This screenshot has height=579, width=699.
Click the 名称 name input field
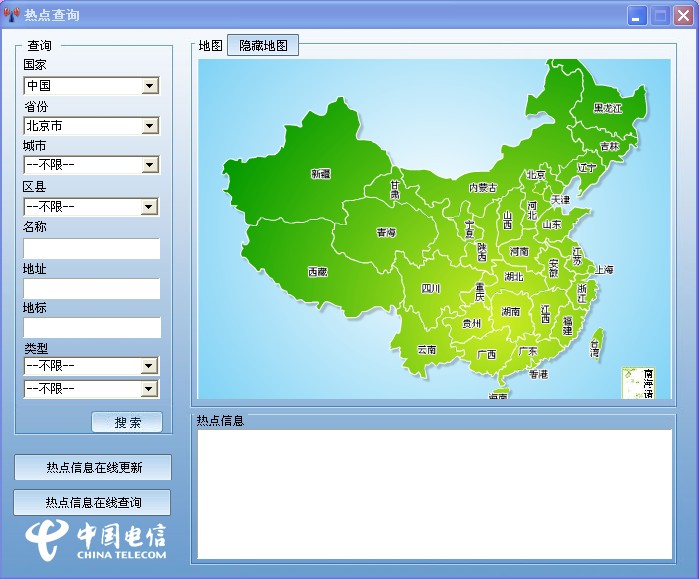click(91, 248)
